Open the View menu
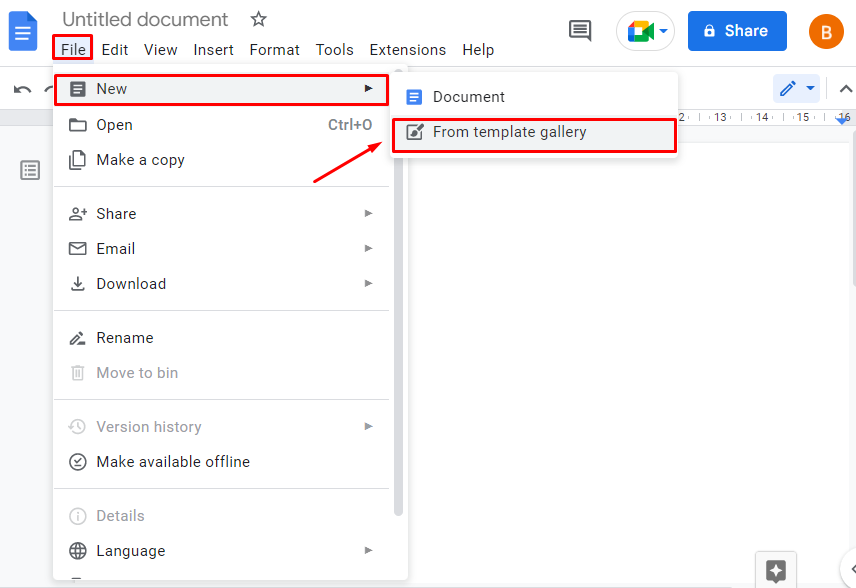 tap(160, 50)
